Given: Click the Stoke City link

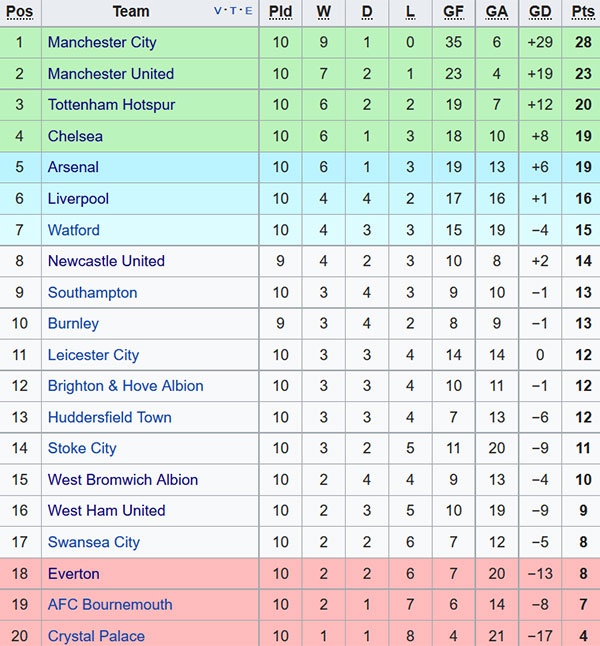Looking at the screenshot, I should pyautogui.click(x=82, y=448).
